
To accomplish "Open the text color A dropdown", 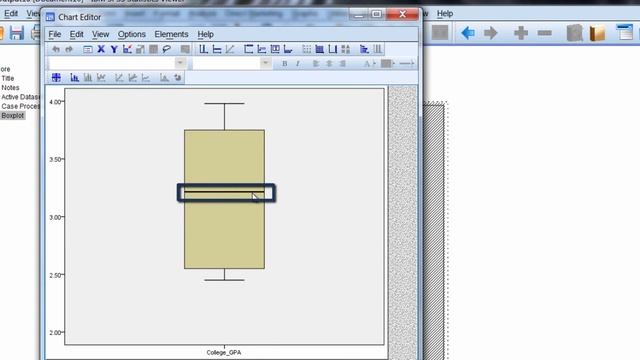I will (369, 63).
